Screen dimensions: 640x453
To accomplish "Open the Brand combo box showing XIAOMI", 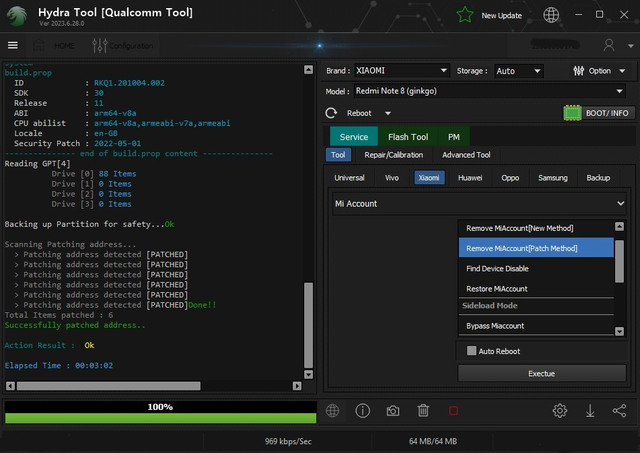I will coord(402,71).
